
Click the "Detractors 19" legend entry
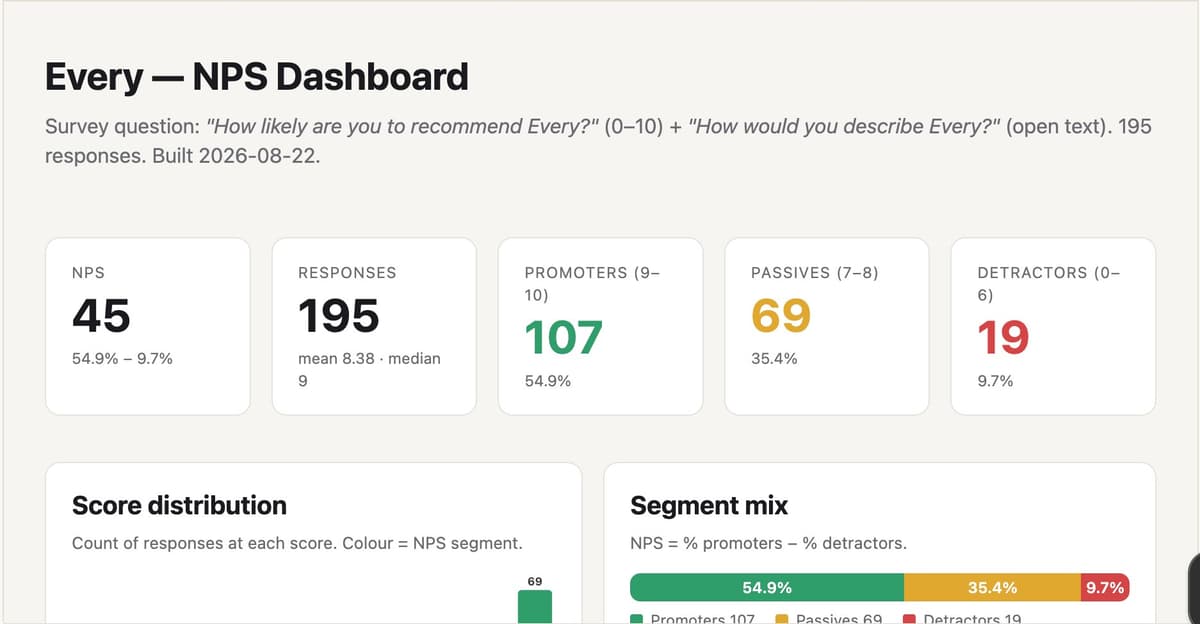[x=962, y=619]
